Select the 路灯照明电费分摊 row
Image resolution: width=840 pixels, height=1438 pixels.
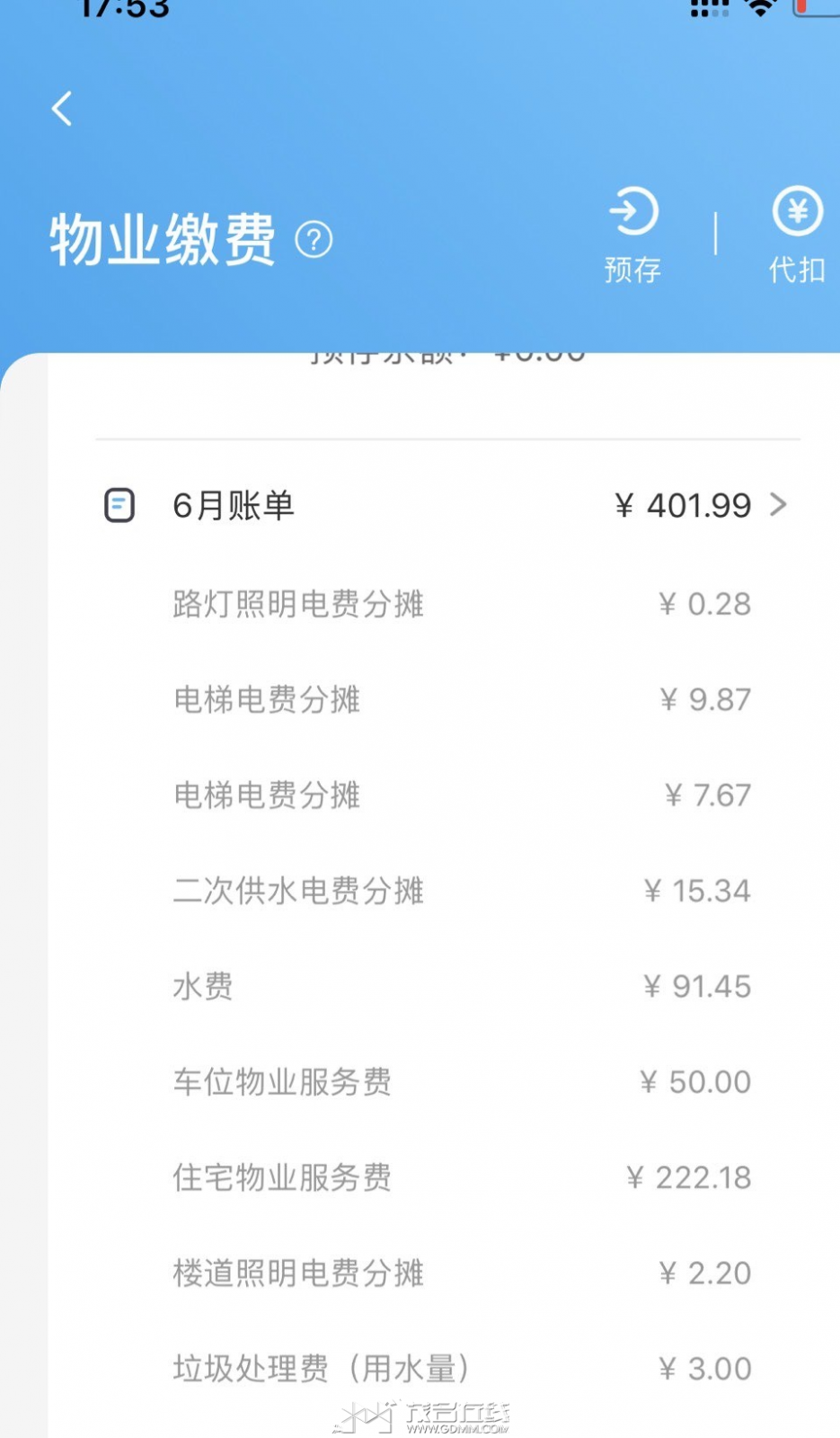tap(298, 604)
